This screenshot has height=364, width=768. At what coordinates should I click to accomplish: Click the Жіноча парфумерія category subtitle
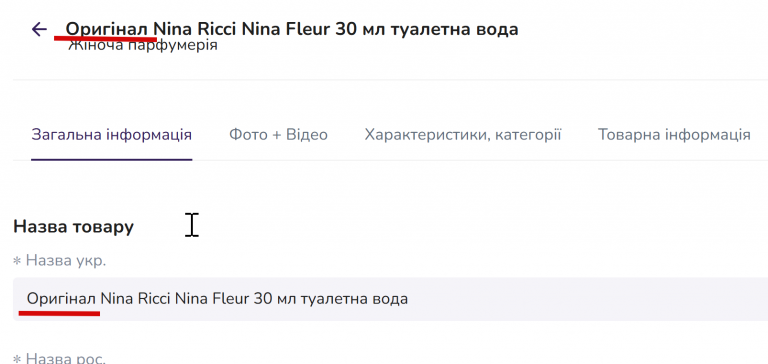[143, 46]
